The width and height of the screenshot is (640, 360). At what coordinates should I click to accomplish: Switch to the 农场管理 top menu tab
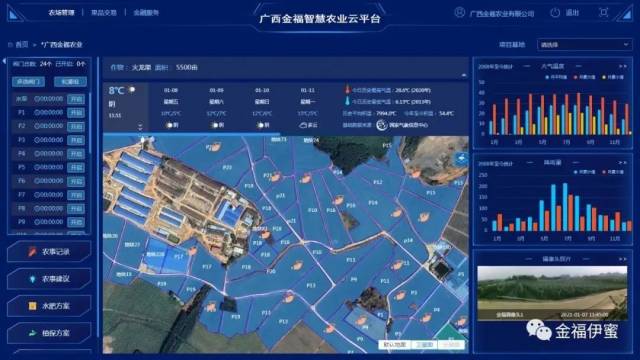pyautogui.click(x=61, y=13)
